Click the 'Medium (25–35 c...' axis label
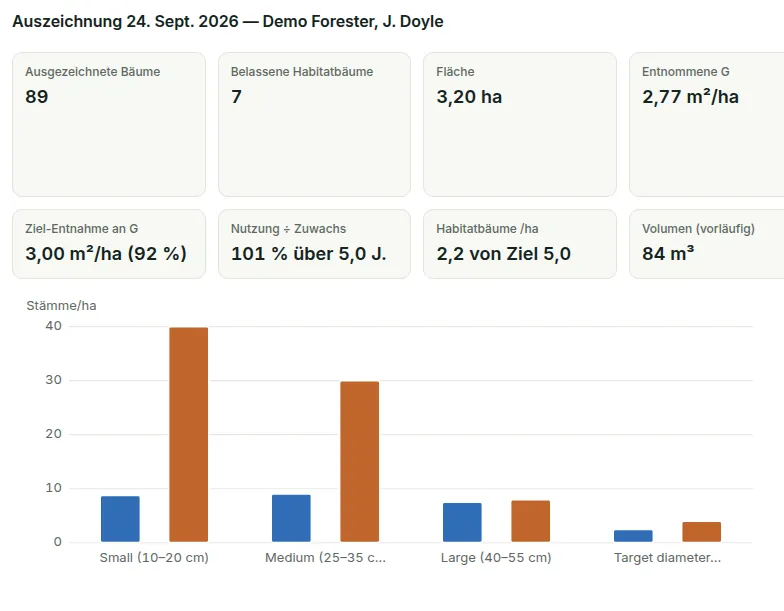Image resolution: width=784 pixels, height=611 pixels. [x=326, y=558]
